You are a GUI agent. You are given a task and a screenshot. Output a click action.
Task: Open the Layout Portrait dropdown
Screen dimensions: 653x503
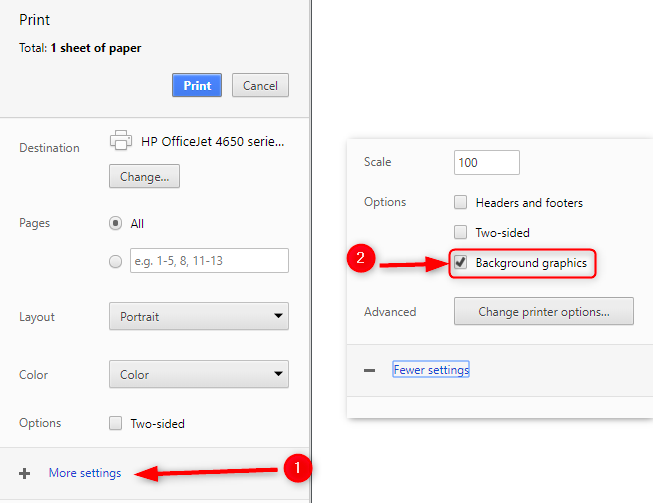tap(199, 316)
